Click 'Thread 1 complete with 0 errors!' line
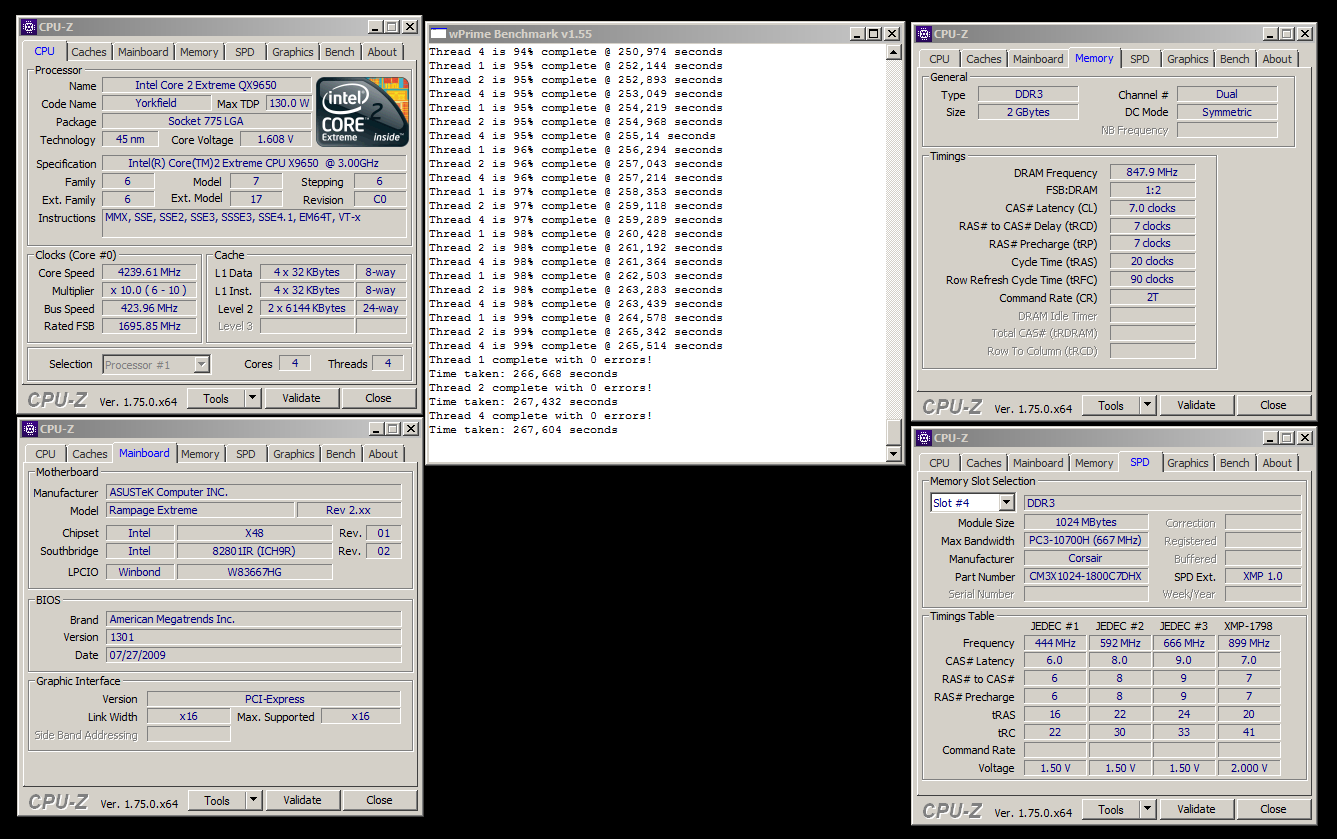Viewport: 1337px width, 839px height. coord(540,360)
